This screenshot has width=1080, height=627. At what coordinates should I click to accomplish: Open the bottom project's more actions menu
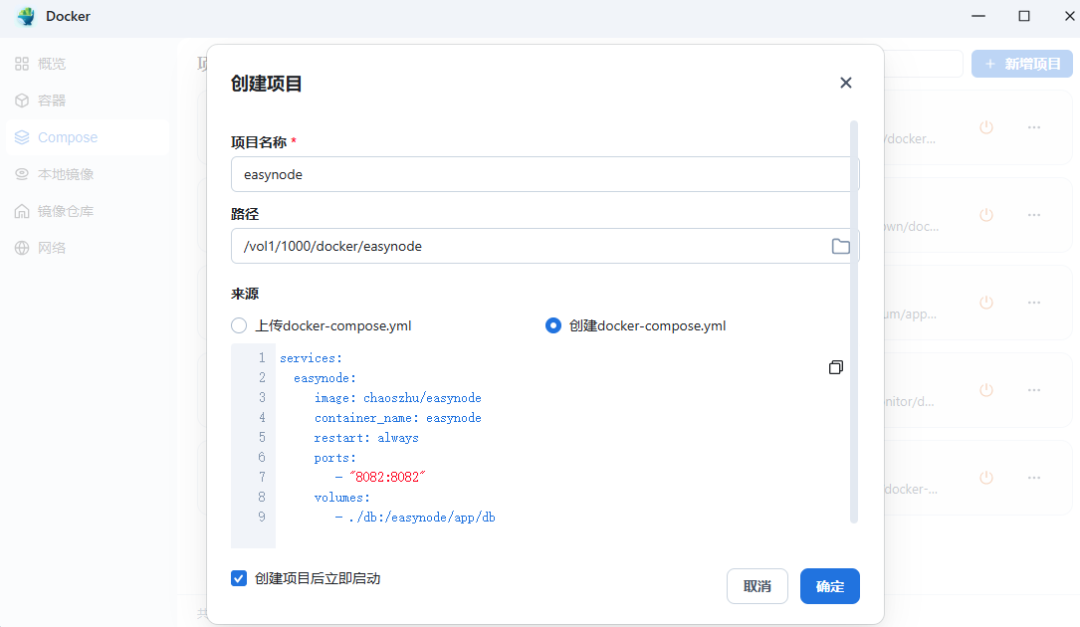coord(1035,478)
